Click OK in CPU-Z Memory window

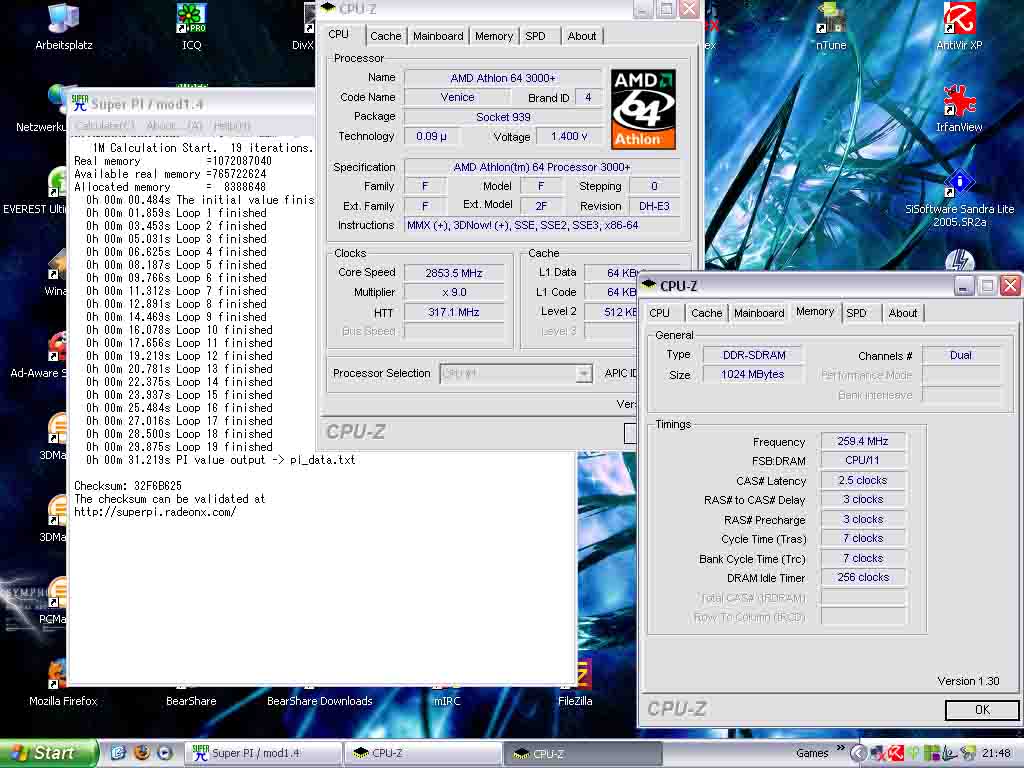(982, 710)
